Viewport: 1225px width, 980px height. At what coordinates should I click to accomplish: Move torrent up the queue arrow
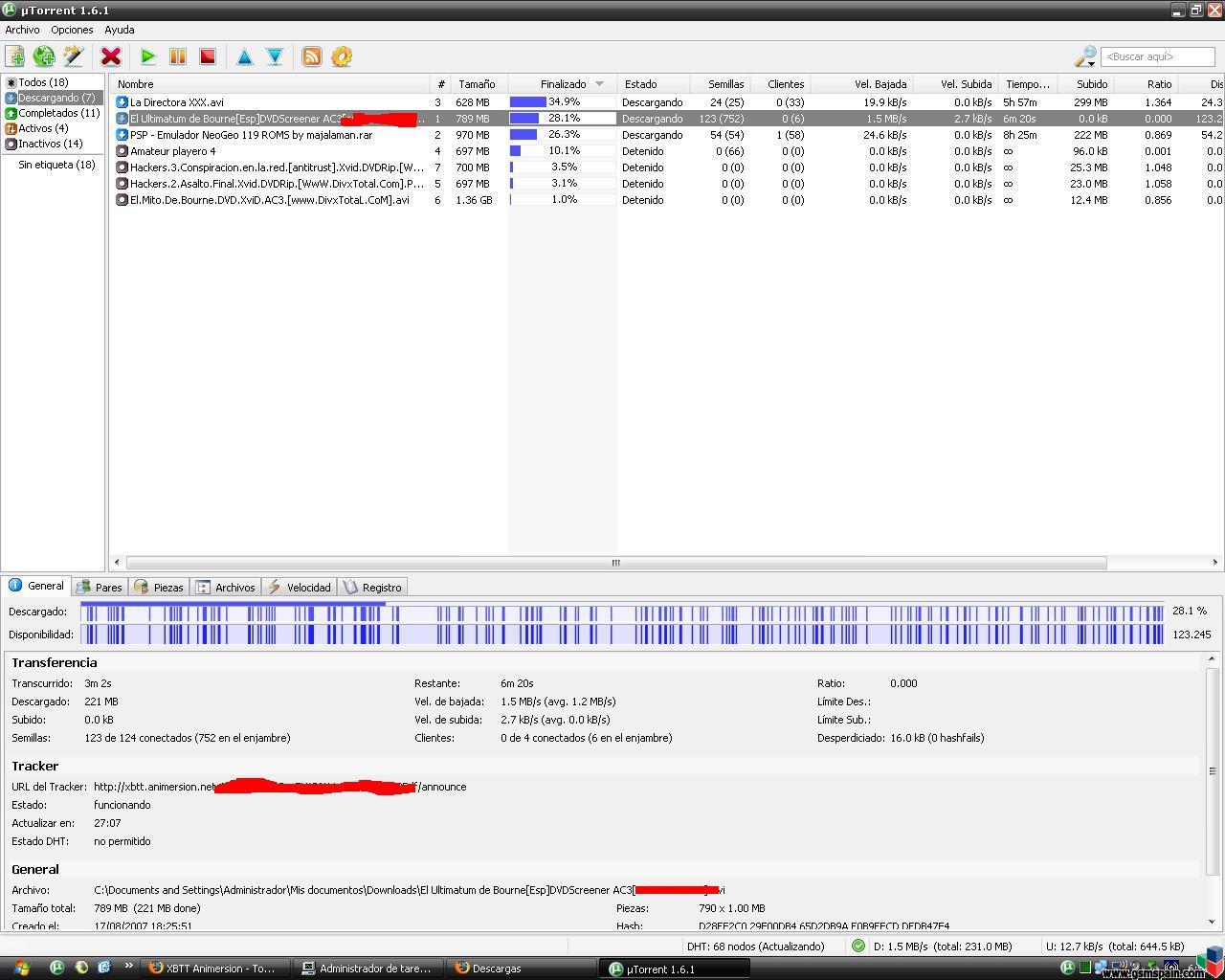245,56
